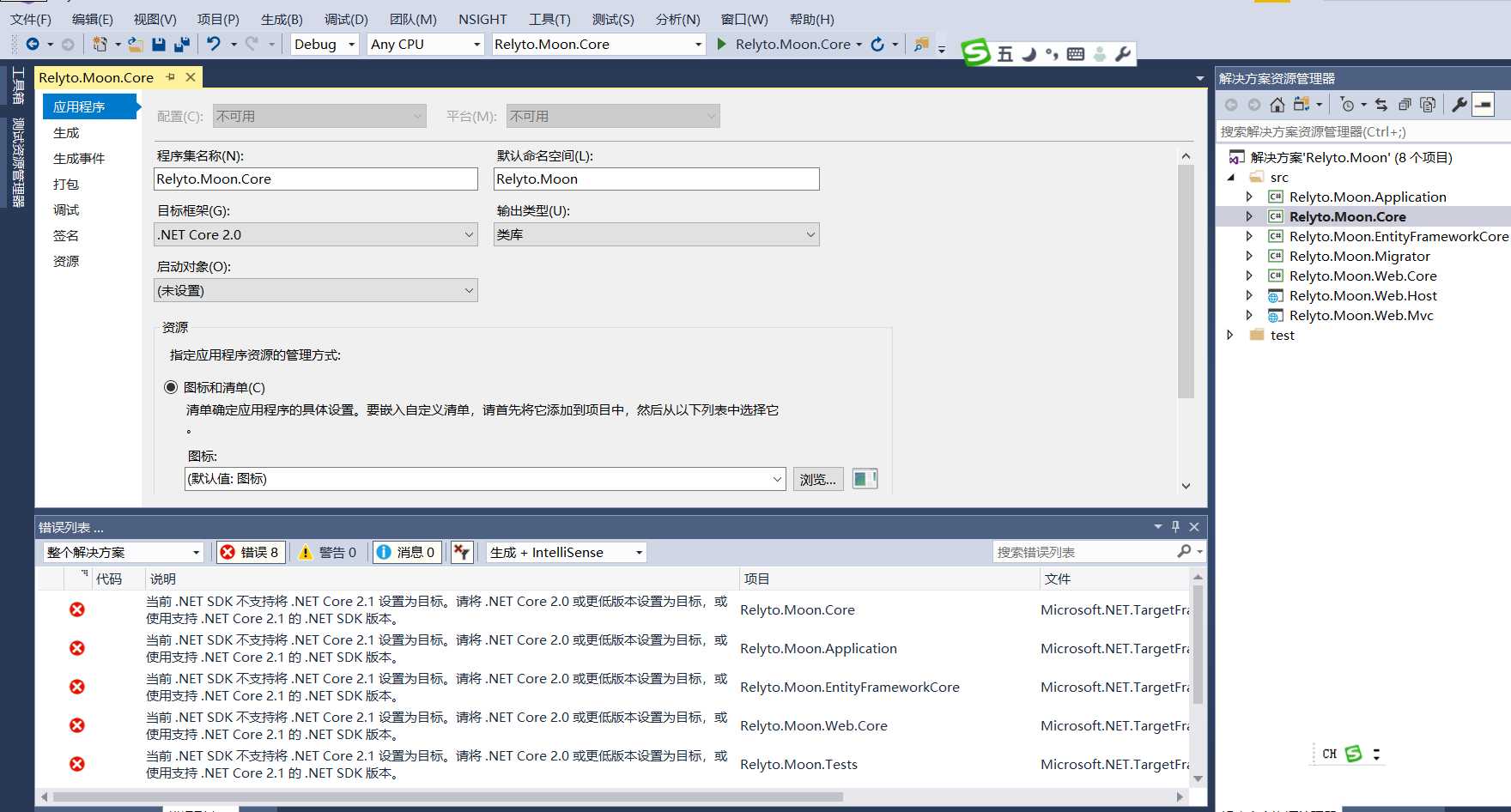
Task: Switch to the Signing properties tab
Action: (66, 235)
